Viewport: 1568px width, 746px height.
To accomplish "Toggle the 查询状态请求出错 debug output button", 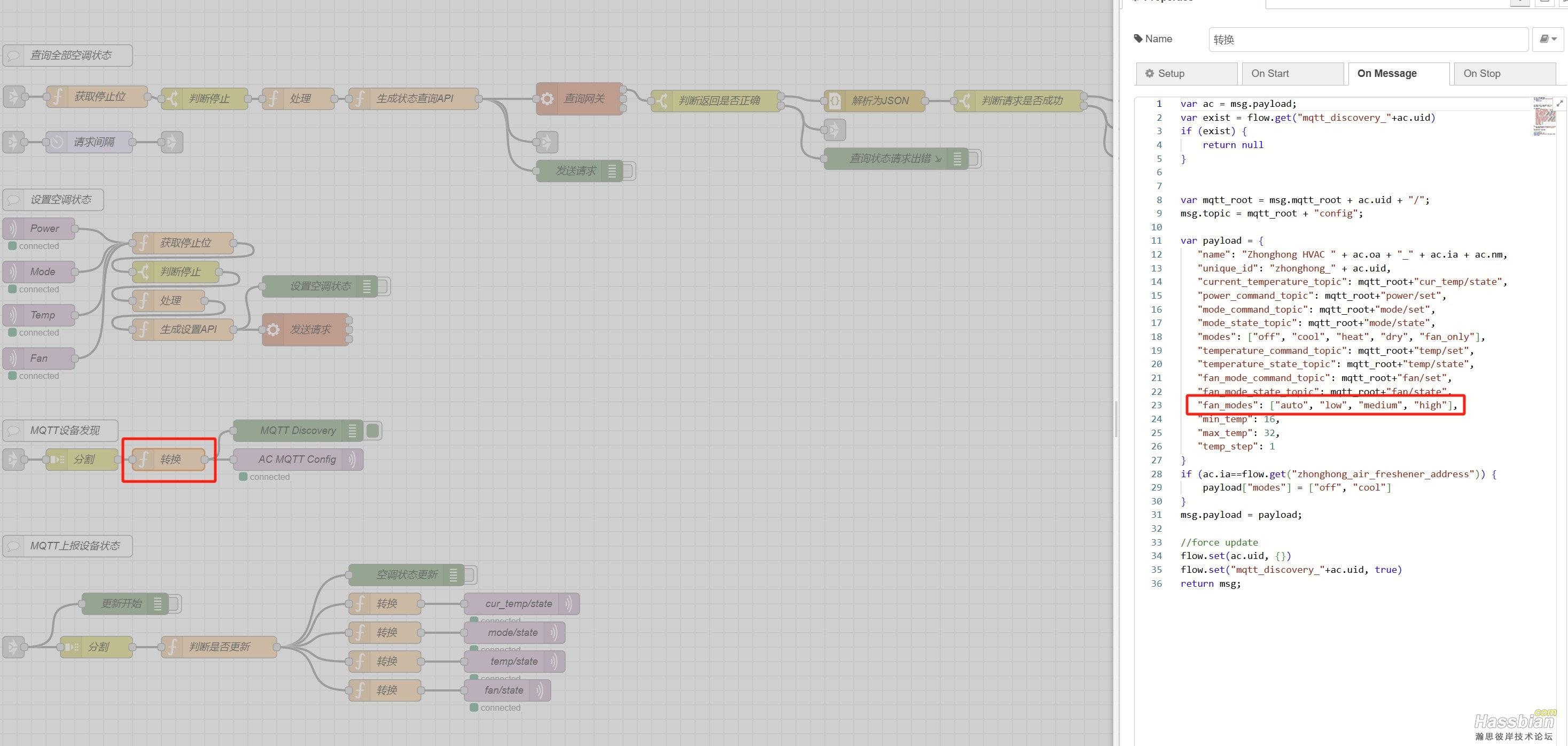I will tap(974, 159).
